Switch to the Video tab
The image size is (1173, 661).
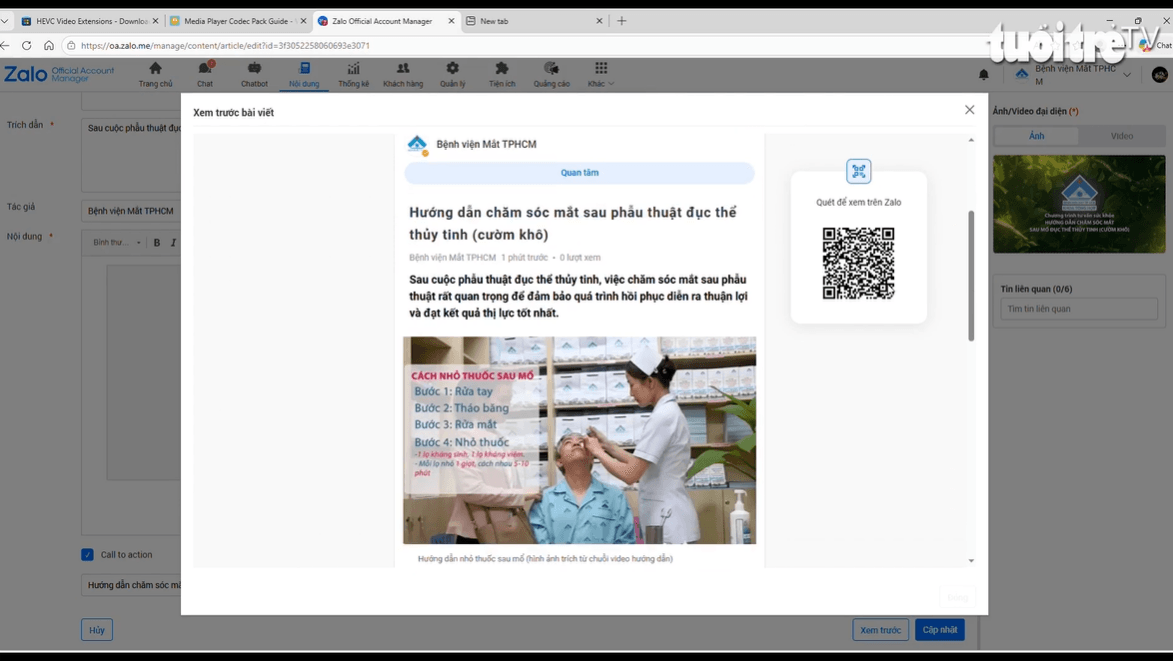1122,135
